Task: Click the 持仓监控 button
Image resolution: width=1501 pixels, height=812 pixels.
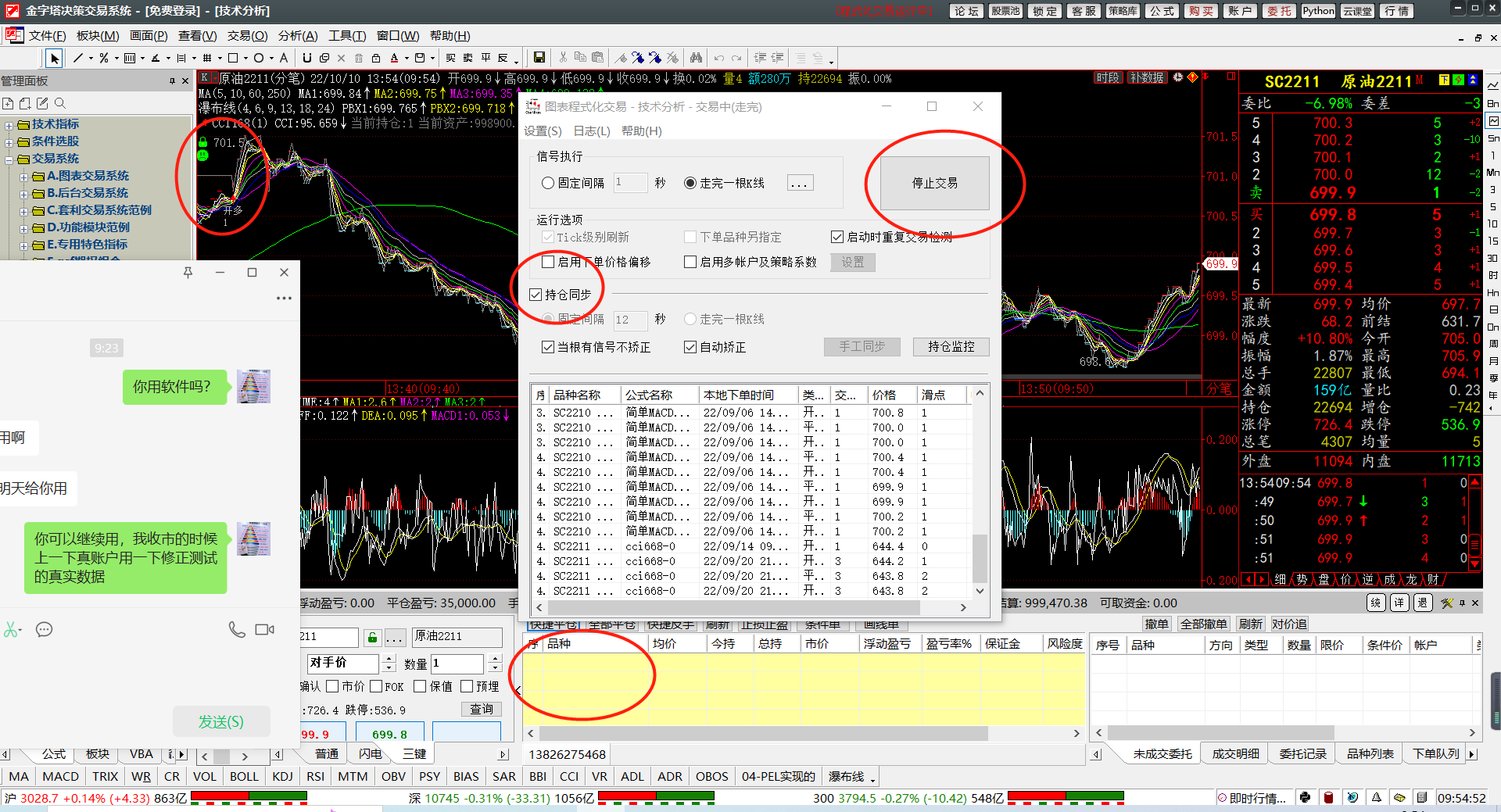Action: [x=951, y=346]
